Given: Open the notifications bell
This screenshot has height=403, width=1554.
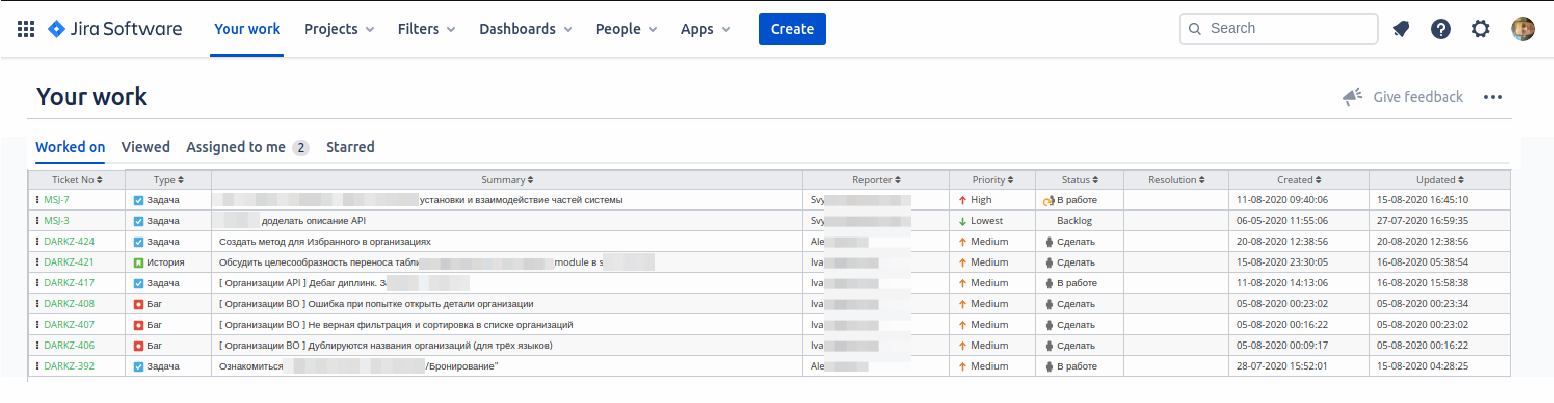Looking at the screenshot, I should pyautogui.click(x=1401, y=29).
